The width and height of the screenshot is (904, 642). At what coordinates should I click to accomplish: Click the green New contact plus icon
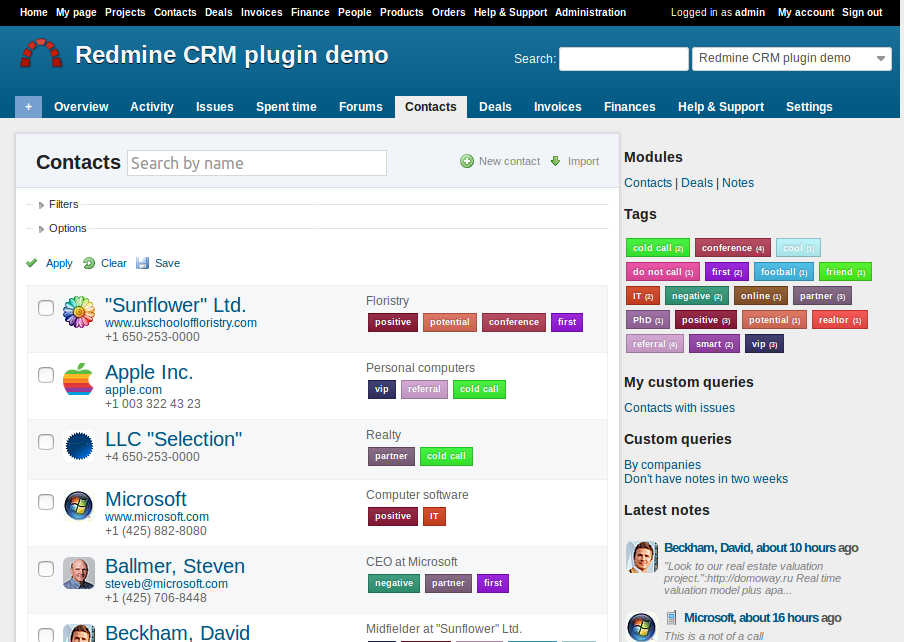click(x=467, y=161)
